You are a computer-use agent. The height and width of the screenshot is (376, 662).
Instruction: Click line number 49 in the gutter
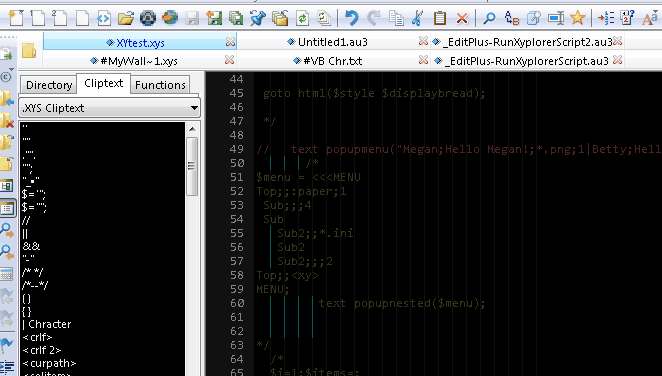(237, 149)
